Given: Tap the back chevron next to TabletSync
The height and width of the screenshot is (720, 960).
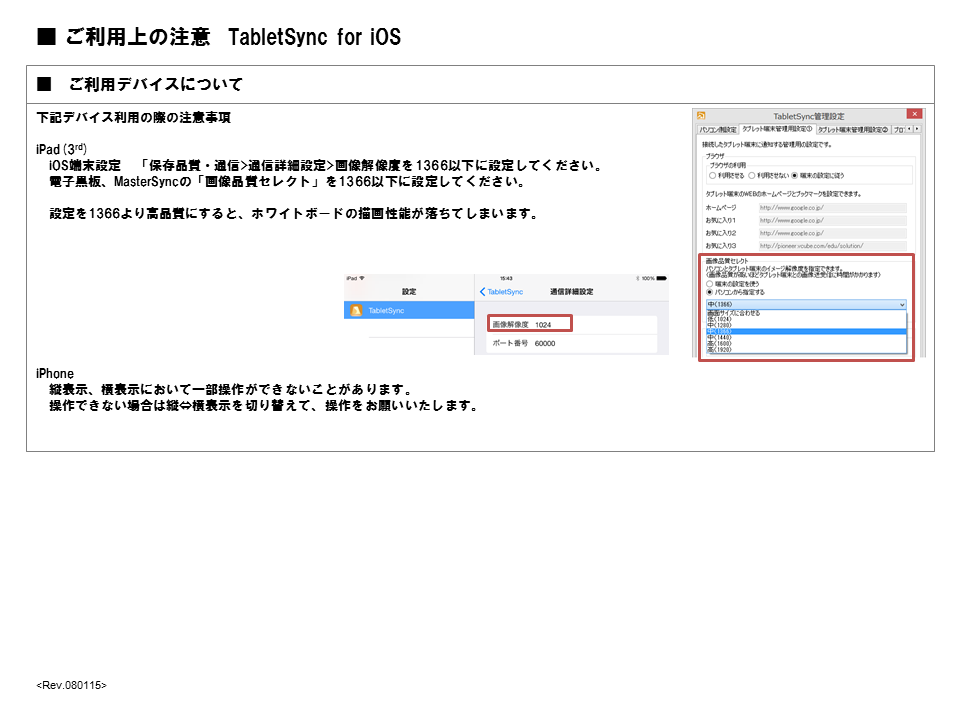Looking at the screenshot, I should [x=483, y=292].
